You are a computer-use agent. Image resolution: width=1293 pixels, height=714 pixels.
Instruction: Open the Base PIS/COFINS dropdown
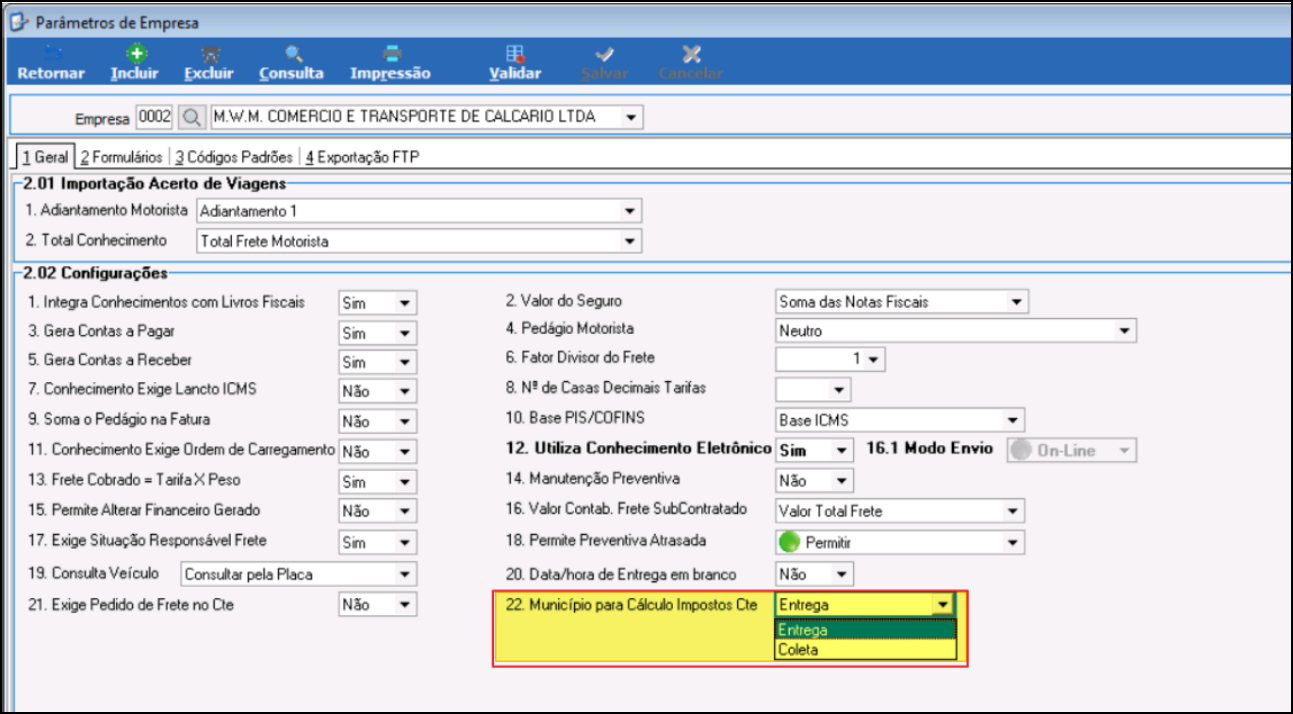[1013, 420]
